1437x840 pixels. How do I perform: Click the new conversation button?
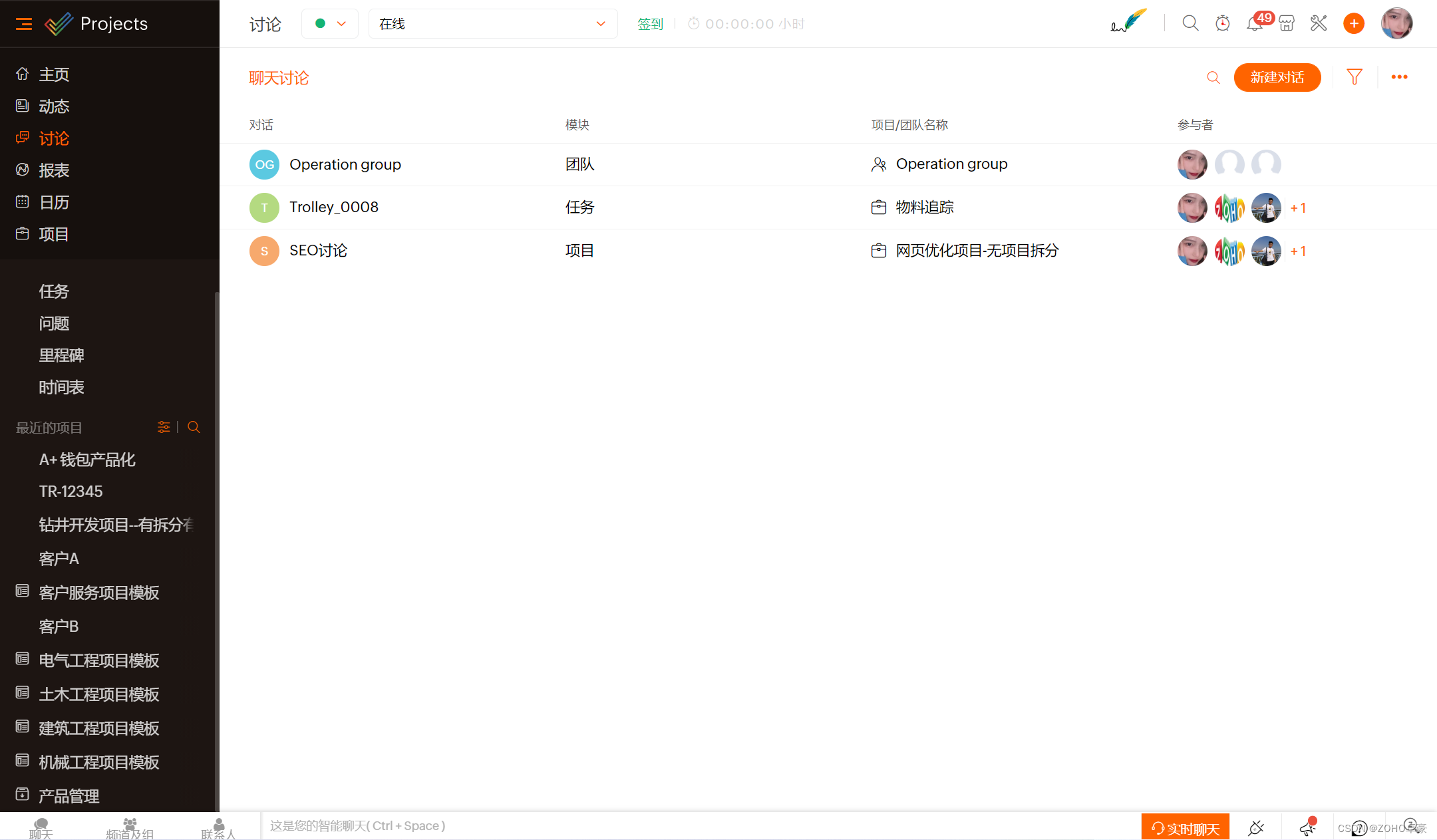1278,77
